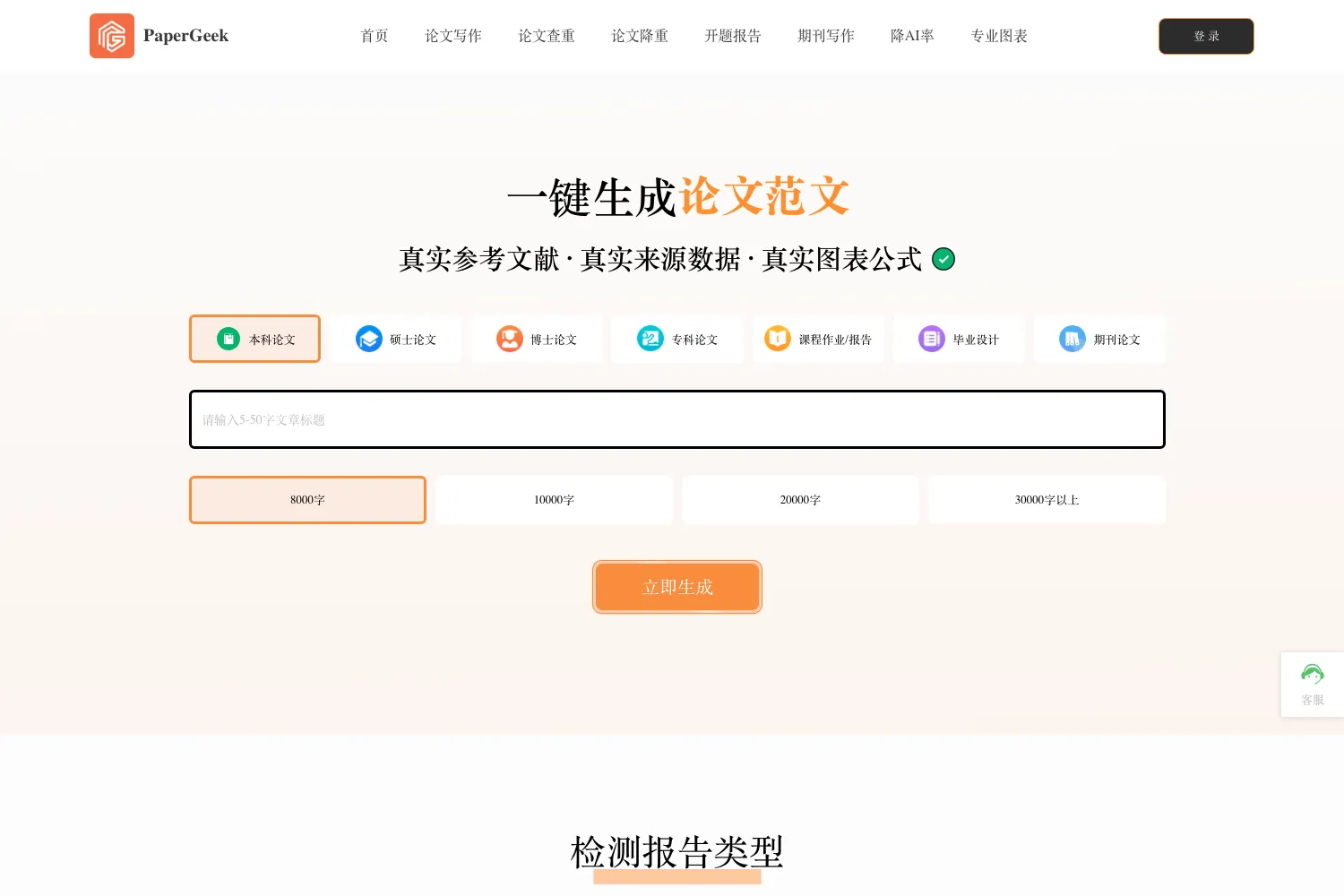Click the PaperGeek brand name
The image size is (1344, 896).
pos(185,36)
